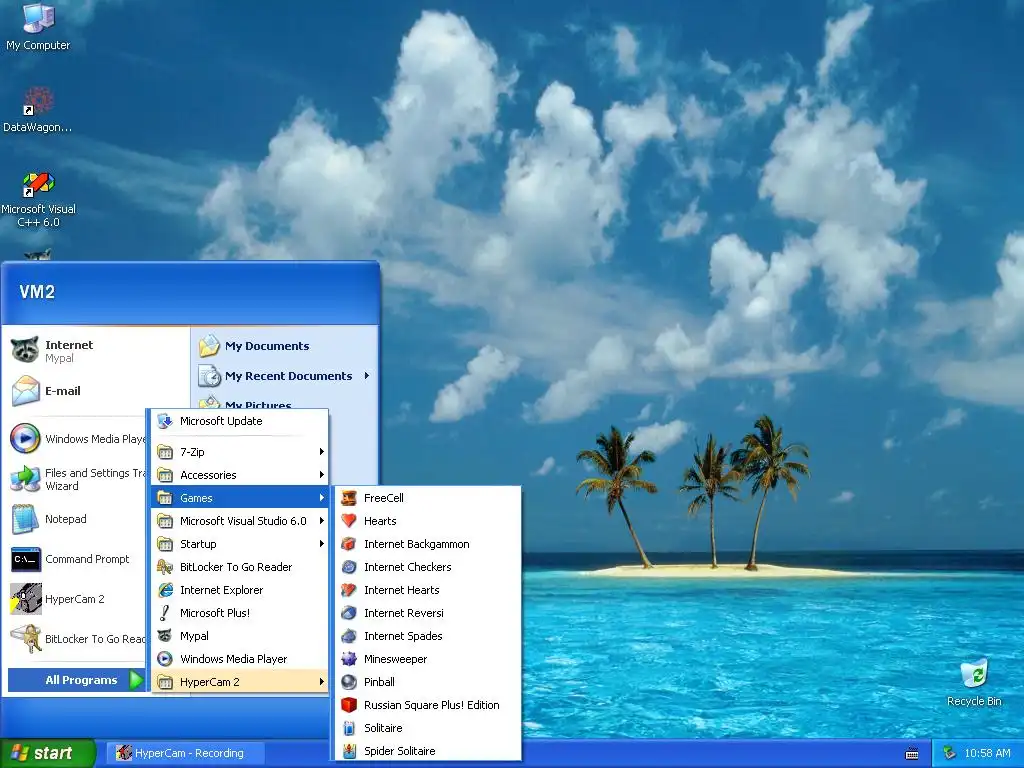Open Pinball from the Games menu
The image size is (1024, 768).
(428, 682)
